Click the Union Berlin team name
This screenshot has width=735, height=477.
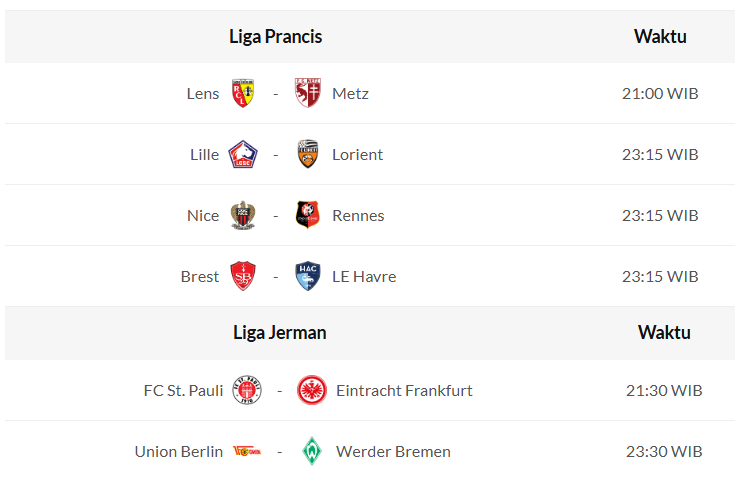[179, 451]
